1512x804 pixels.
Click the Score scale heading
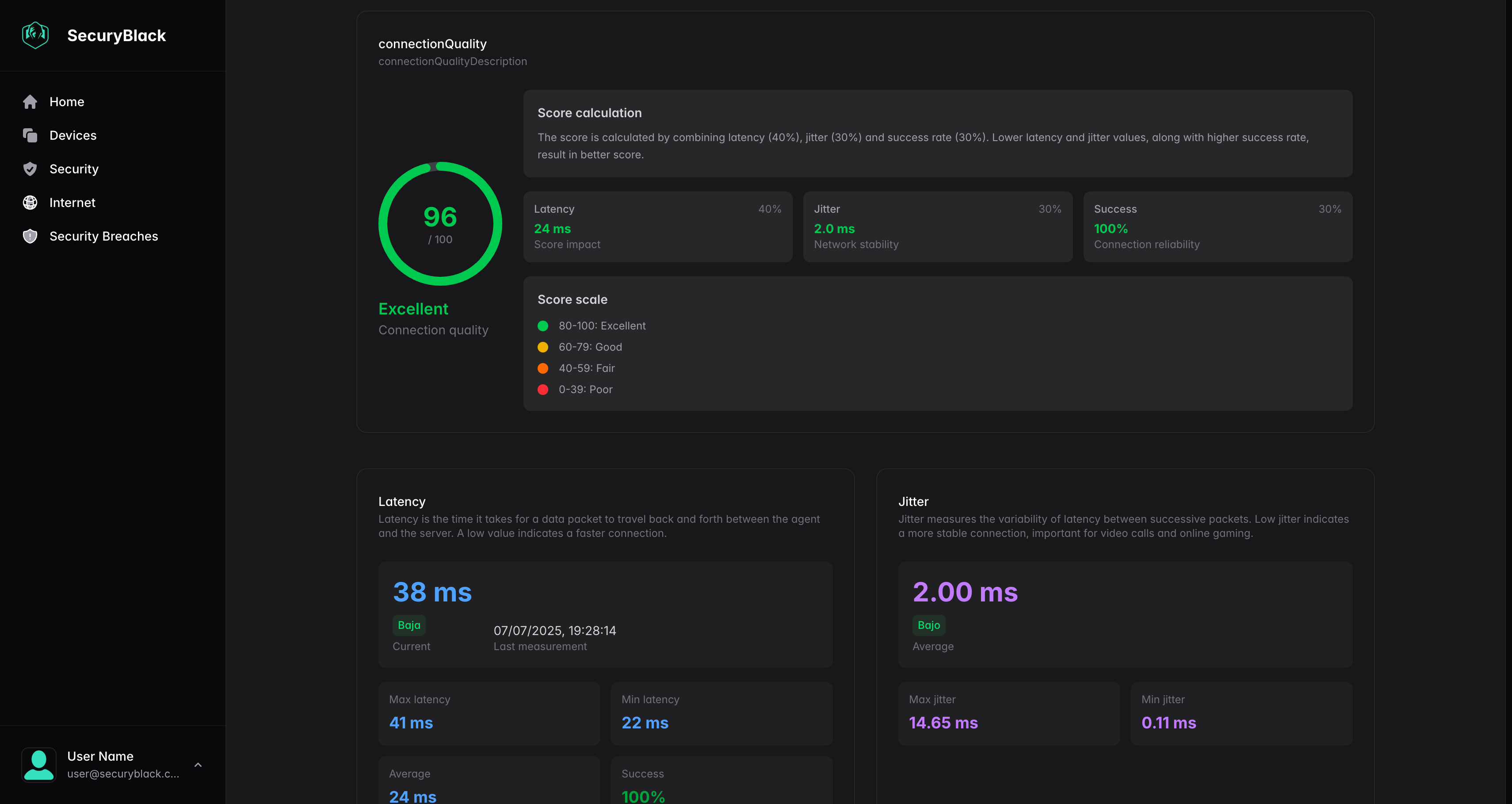pos(572,299)
